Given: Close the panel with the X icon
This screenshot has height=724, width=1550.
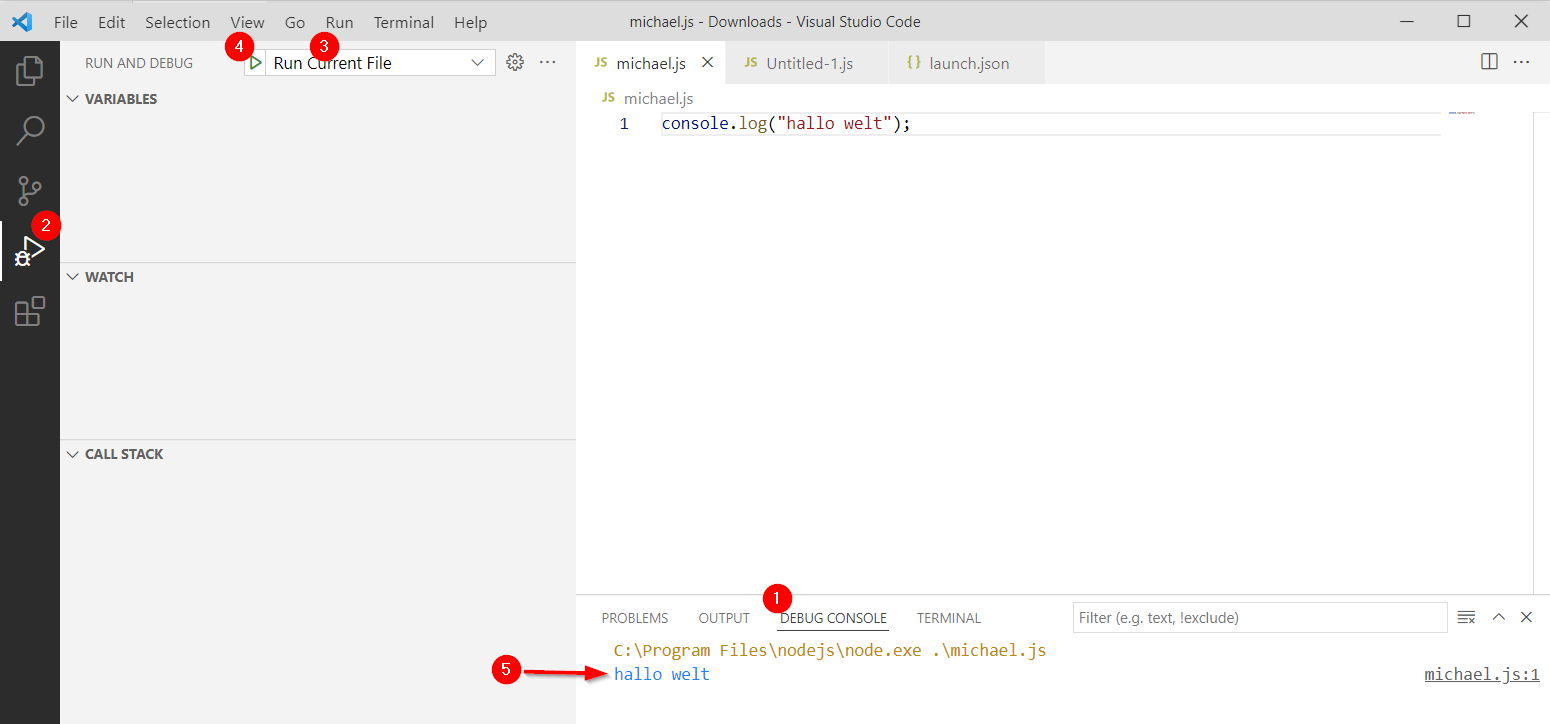Looking at the screenshot, I should click(x=1527, y=617).
